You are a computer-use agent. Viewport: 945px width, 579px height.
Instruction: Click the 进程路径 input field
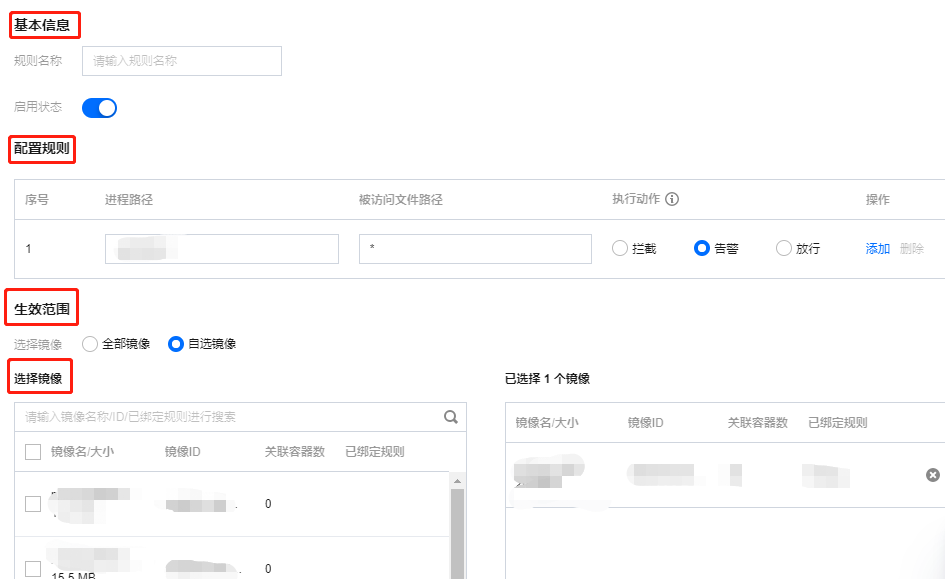point(221,249)
